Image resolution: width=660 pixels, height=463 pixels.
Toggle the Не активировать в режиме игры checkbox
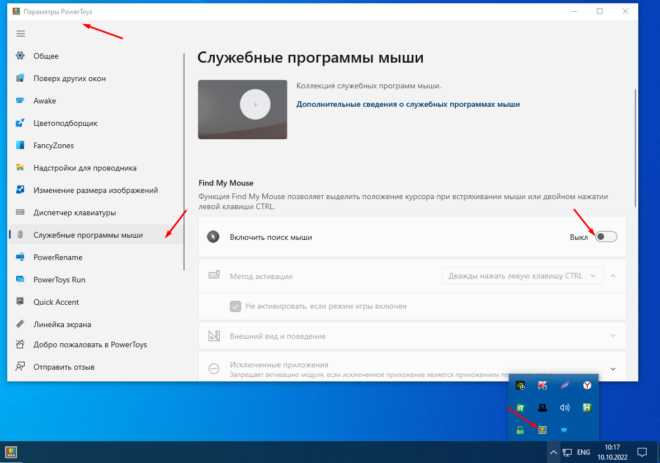(235, 306)
